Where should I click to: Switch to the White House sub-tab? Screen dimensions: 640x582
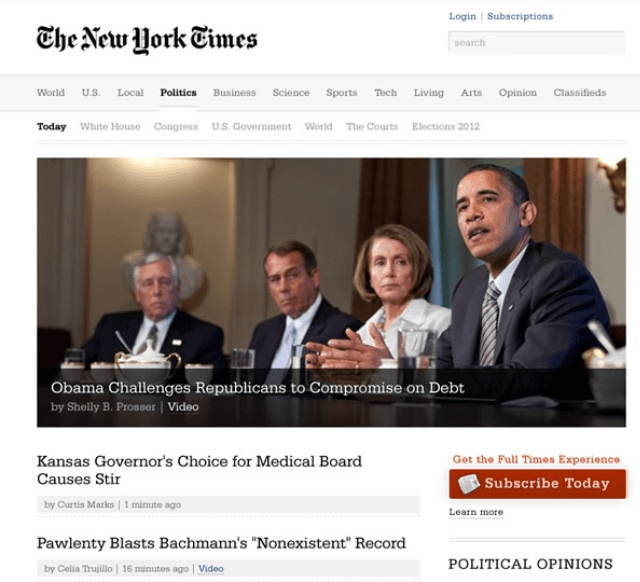(x=110, y=127)
